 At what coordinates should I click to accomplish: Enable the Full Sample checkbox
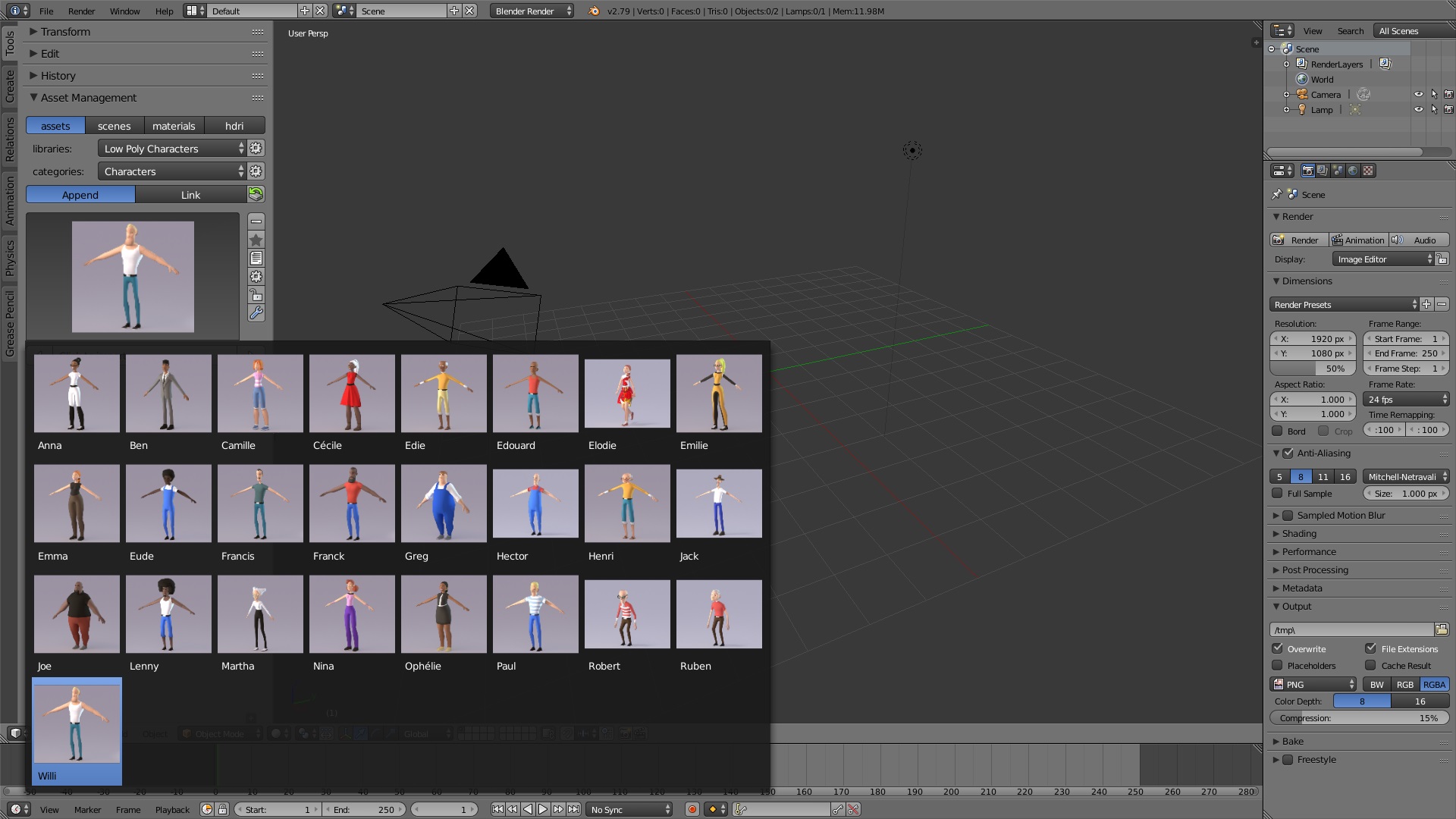point(1278,493)
